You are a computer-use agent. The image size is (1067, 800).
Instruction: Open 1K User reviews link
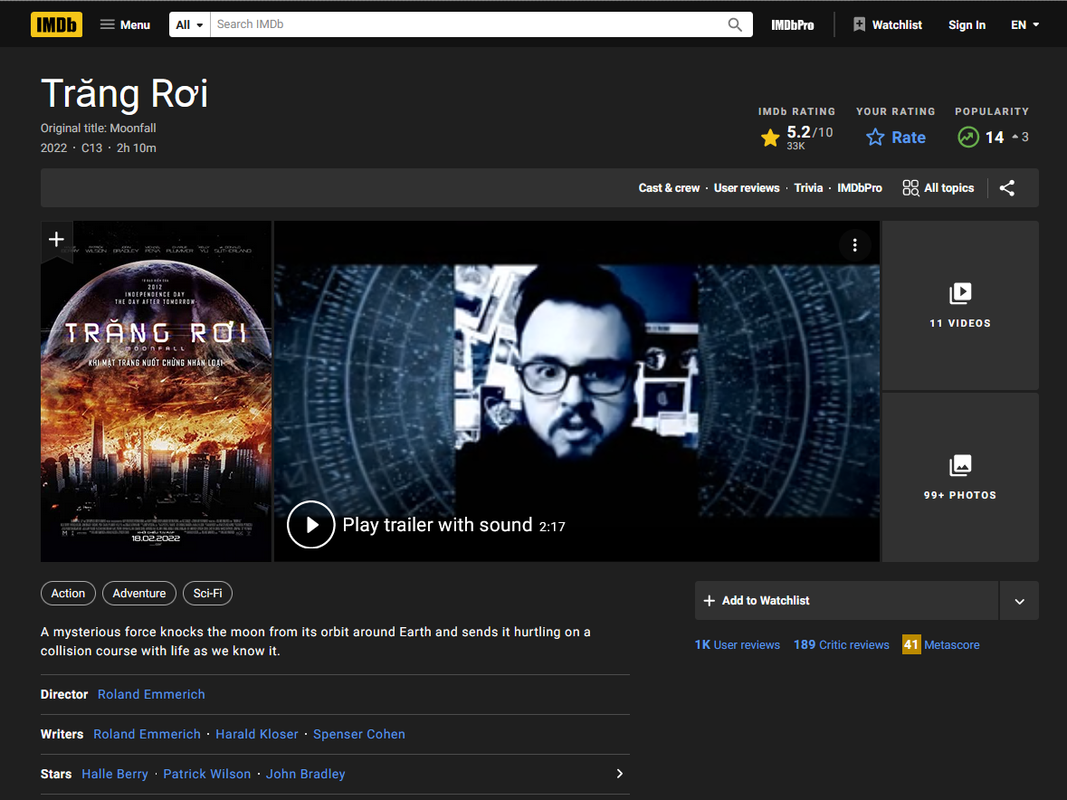pos(737,645)
